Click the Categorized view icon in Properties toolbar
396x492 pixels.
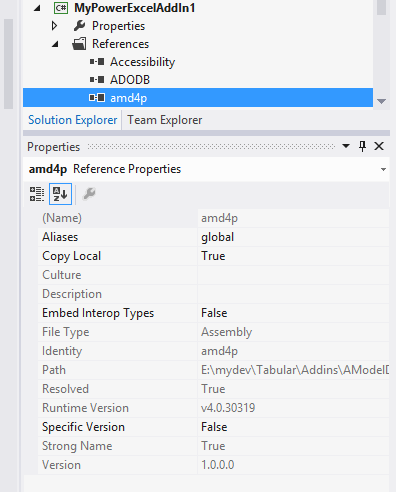(x=37, y=194)
